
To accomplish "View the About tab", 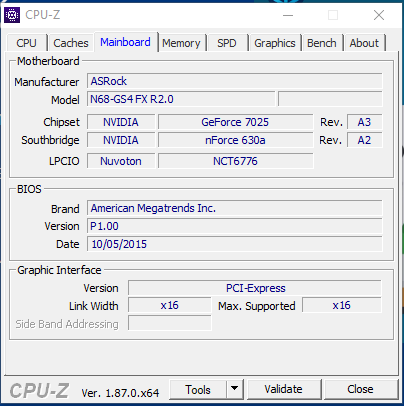I will [364, 43].
